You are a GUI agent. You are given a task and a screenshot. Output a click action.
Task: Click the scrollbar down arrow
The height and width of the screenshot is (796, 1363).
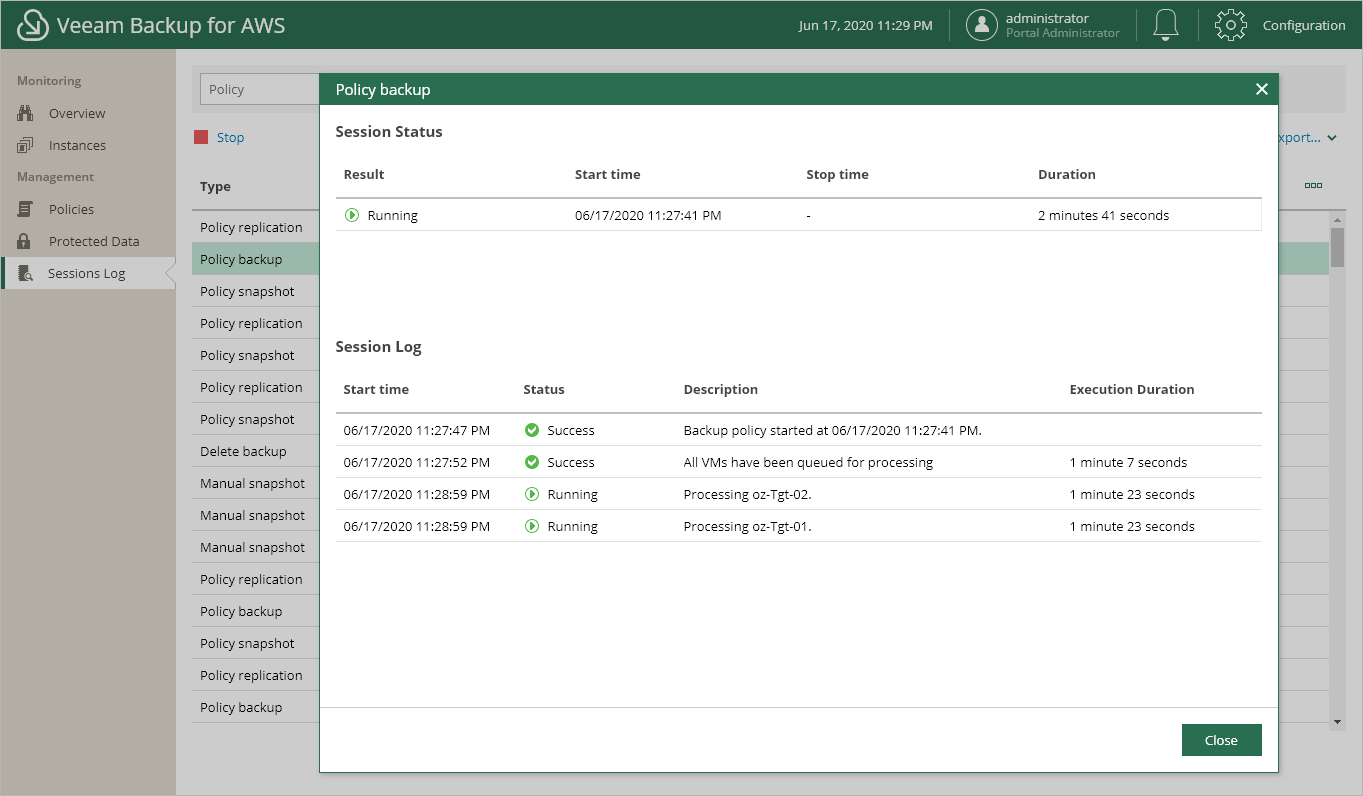[x=1337, y=721]
